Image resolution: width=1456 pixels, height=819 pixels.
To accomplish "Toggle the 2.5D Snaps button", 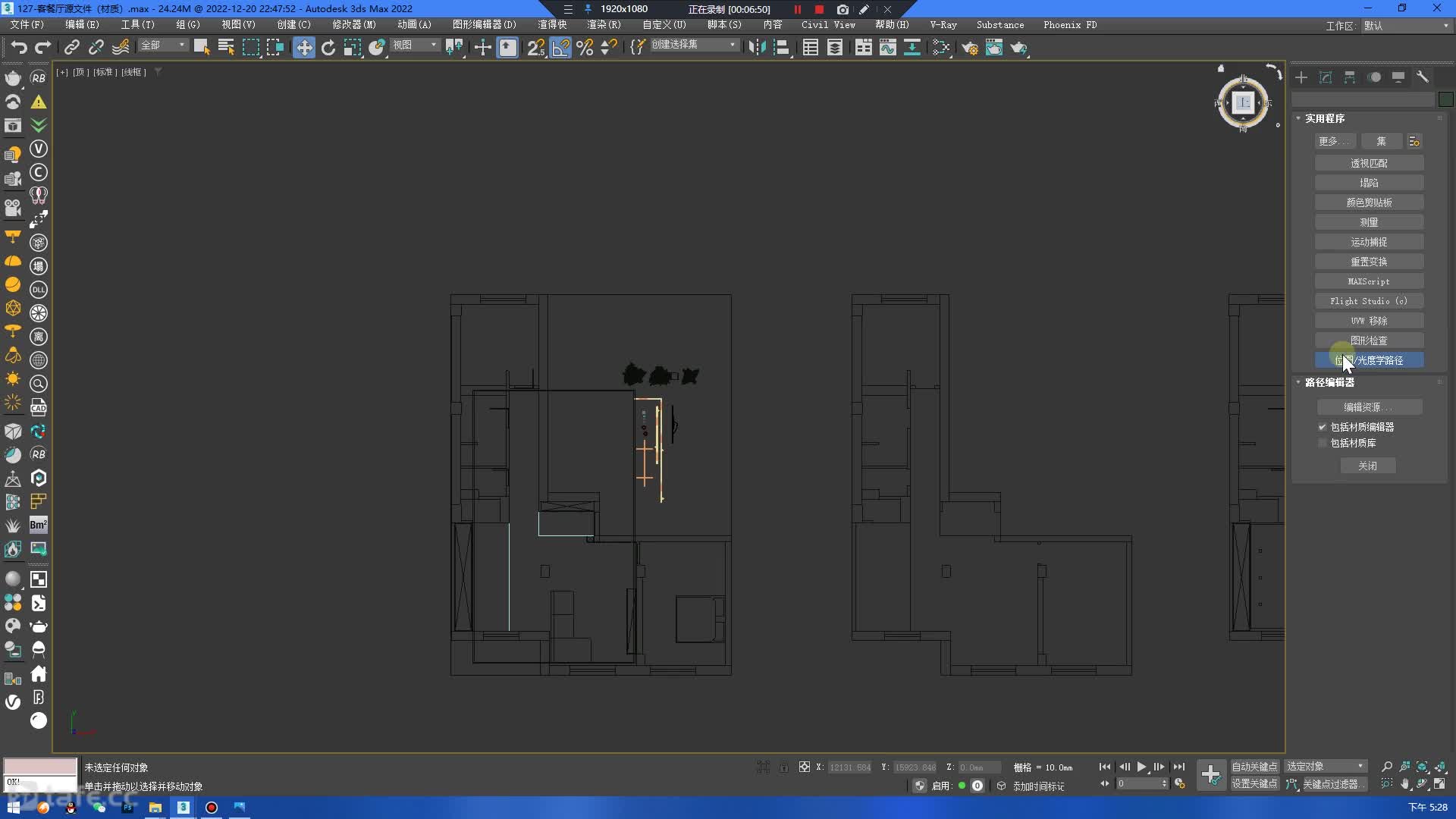I will pos(536,48).
